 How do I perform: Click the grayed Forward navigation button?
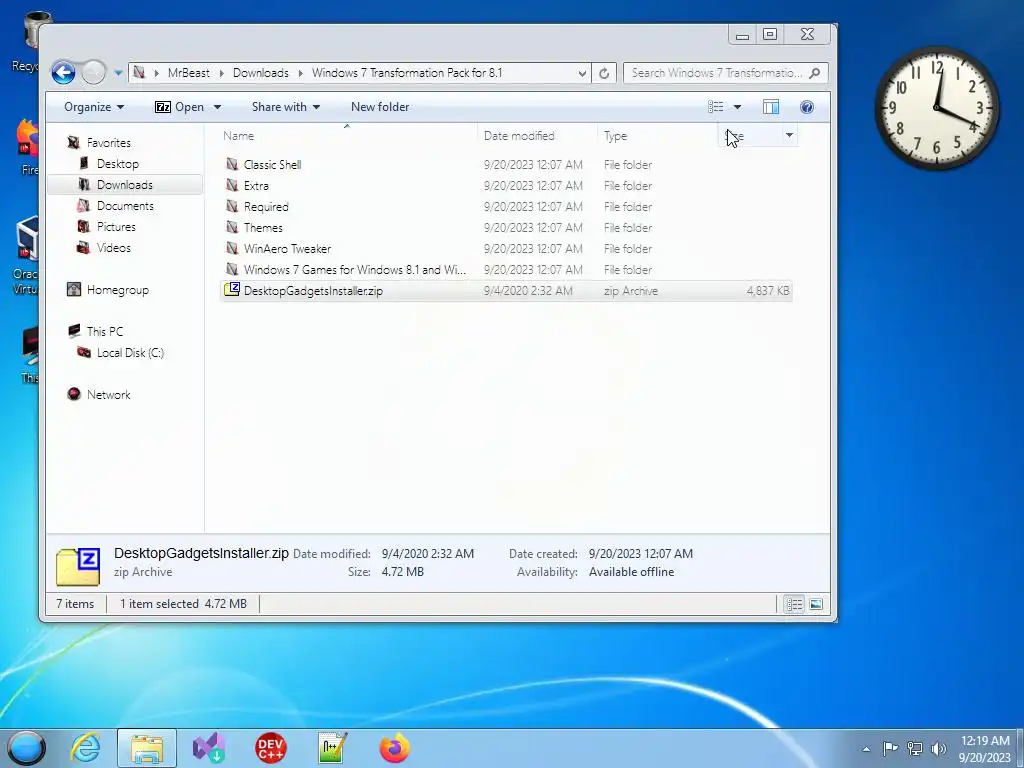coord(93,72)
